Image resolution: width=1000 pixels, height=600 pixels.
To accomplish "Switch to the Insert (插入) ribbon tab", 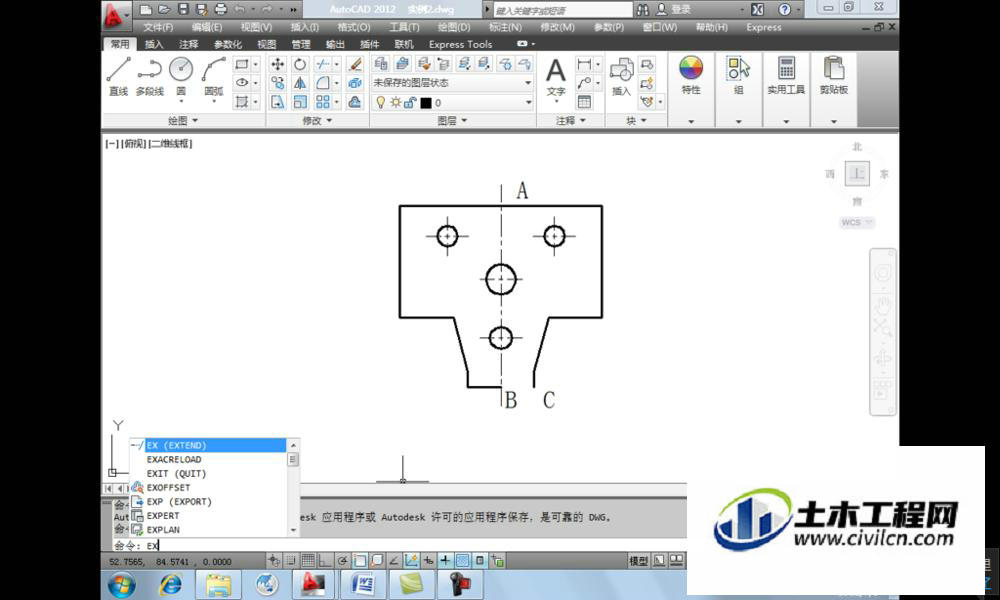I will coord(154,44).
